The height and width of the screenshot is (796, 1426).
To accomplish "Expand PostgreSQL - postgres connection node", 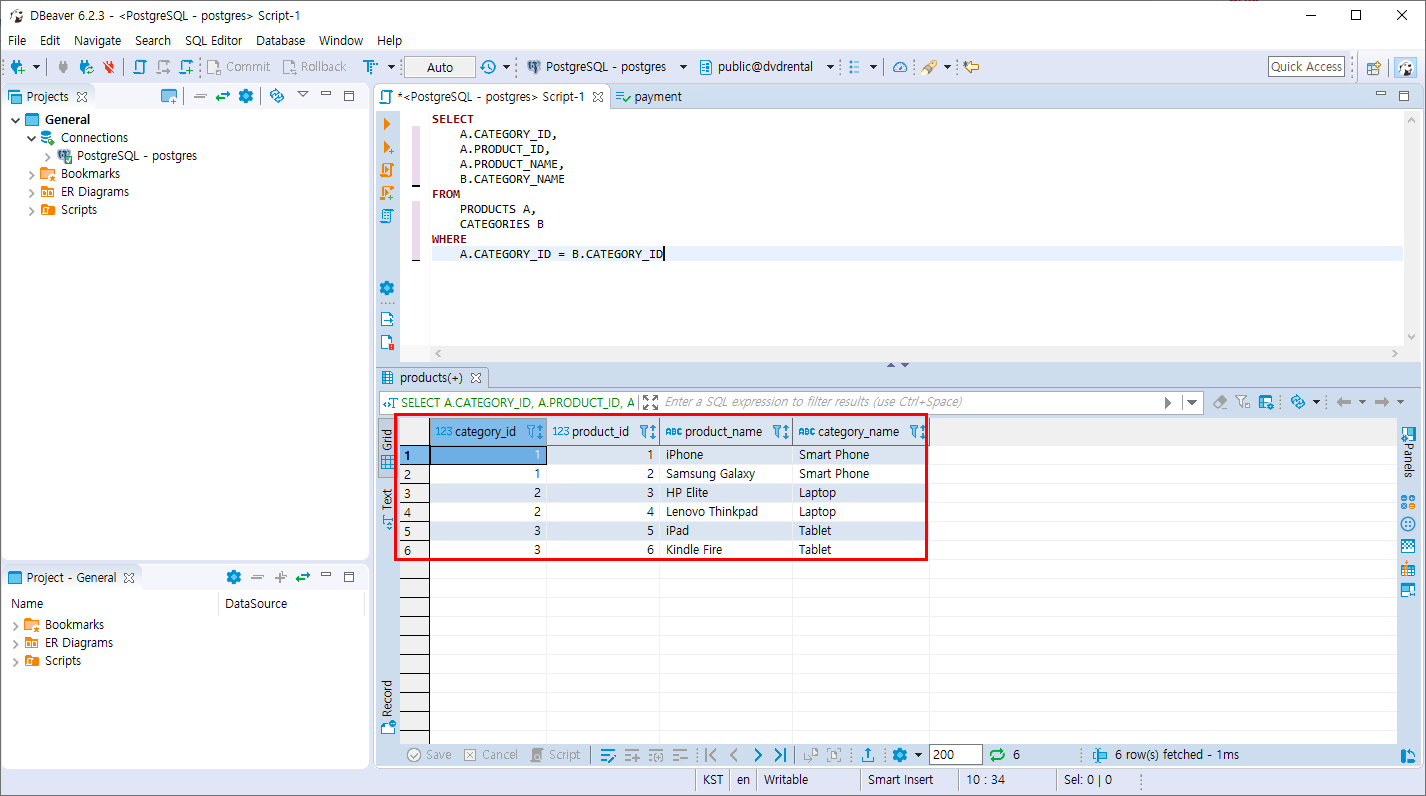I will (47, 156).
